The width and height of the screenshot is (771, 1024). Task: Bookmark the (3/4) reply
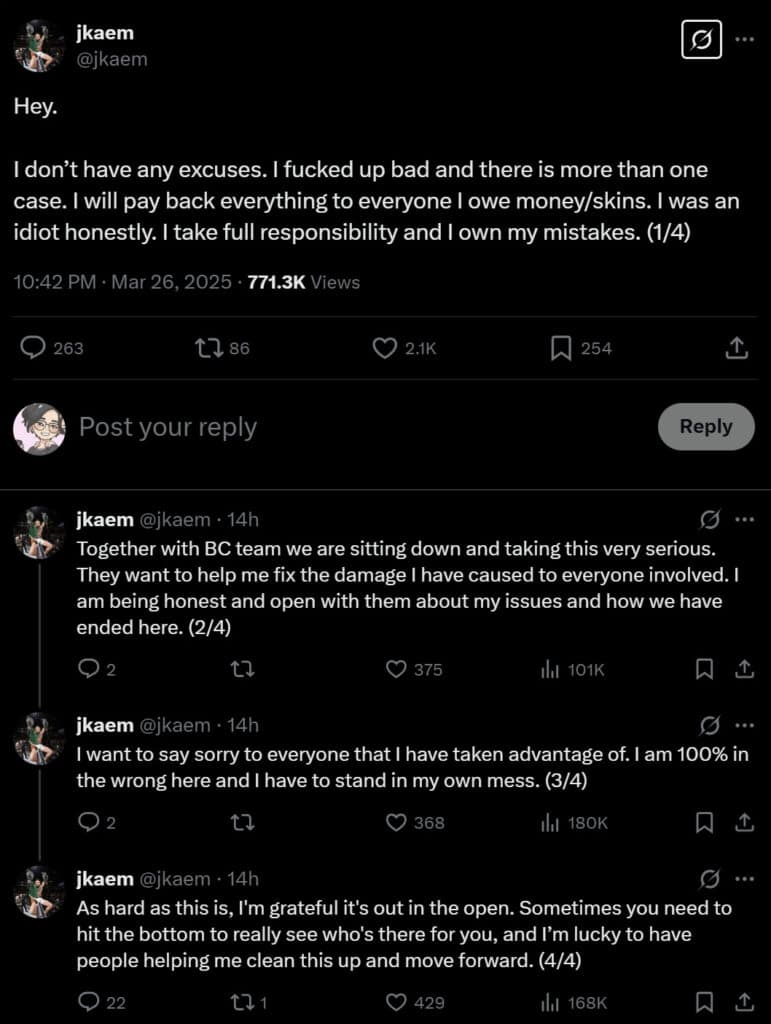(x=705, y=823)
